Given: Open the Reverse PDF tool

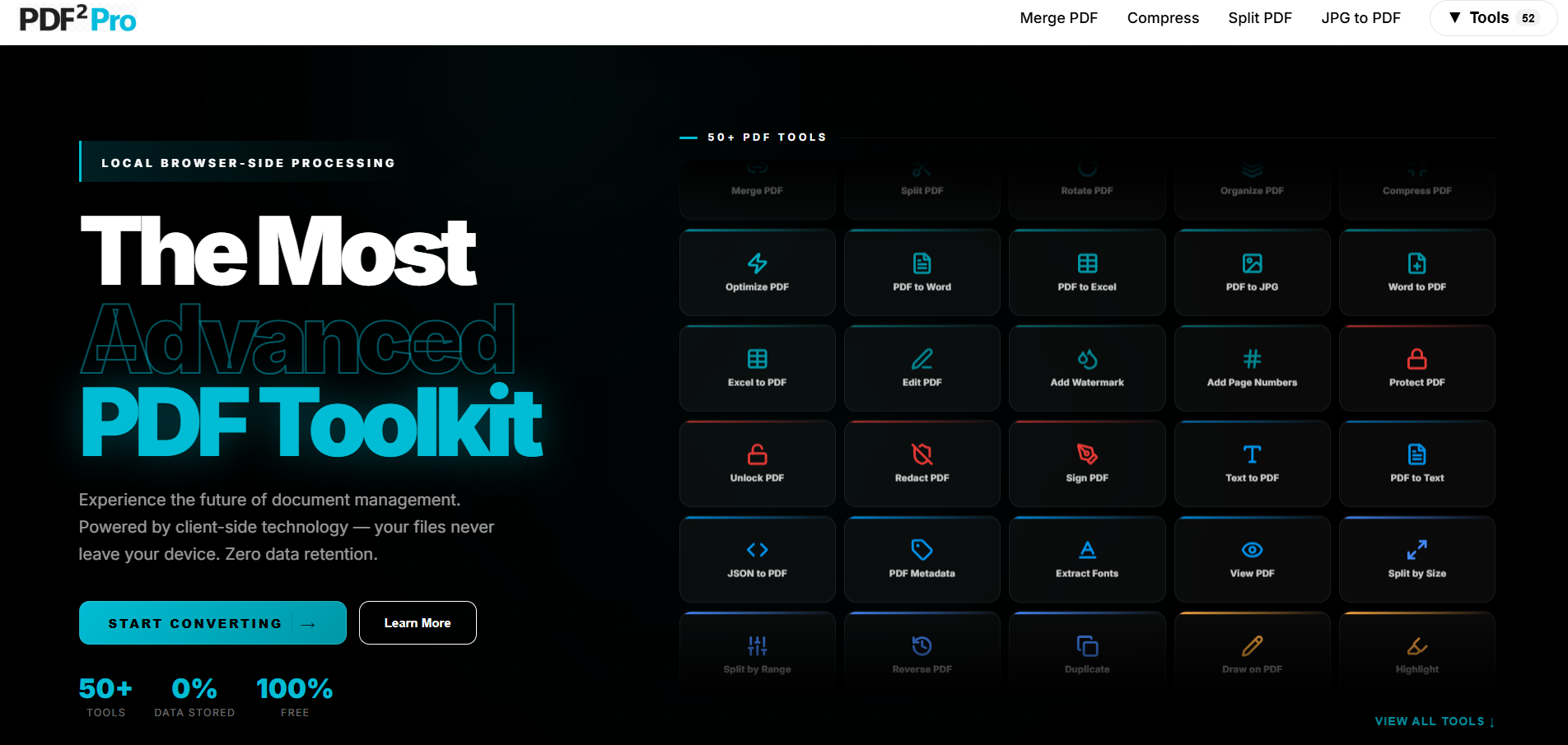Looking at the screenshot, I should click(922, 654).
